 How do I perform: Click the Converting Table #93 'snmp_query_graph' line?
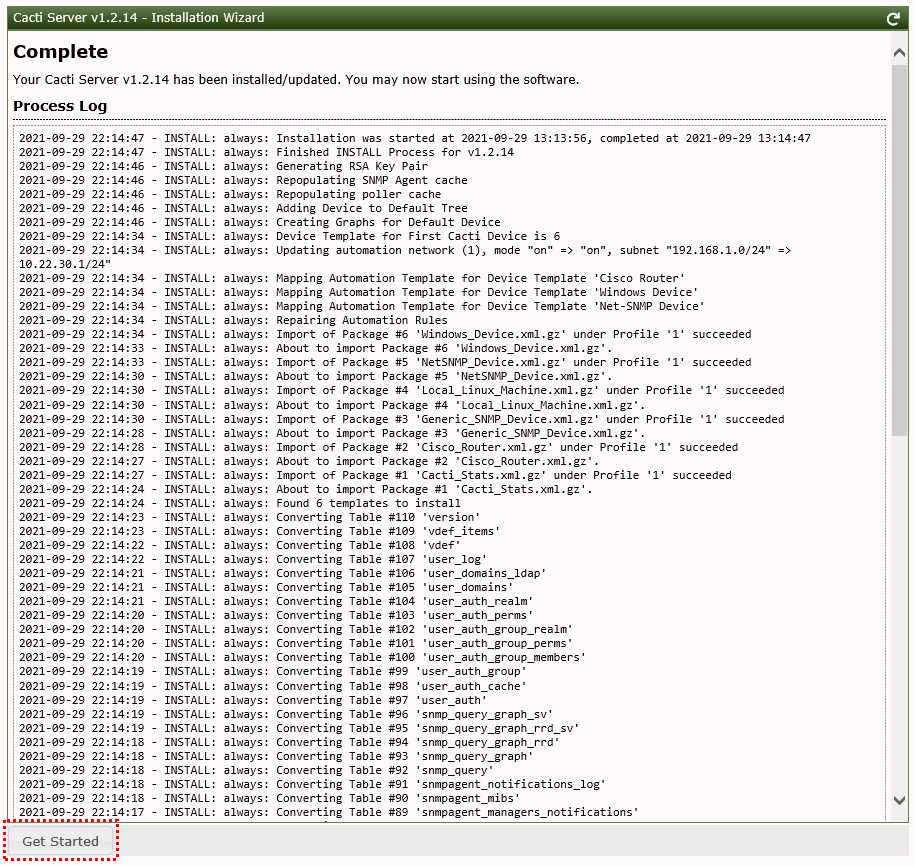(276, 757)
